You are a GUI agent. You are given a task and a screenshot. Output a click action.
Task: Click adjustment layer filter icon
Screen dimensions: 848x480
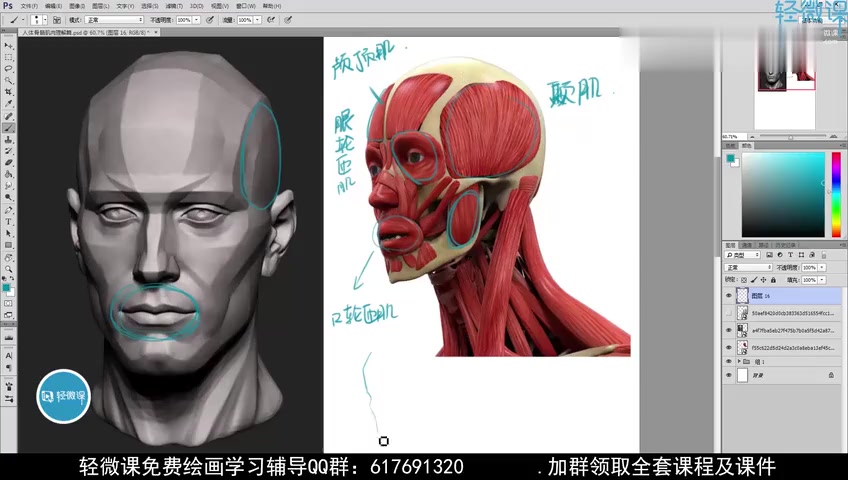(x=780, y=255)
